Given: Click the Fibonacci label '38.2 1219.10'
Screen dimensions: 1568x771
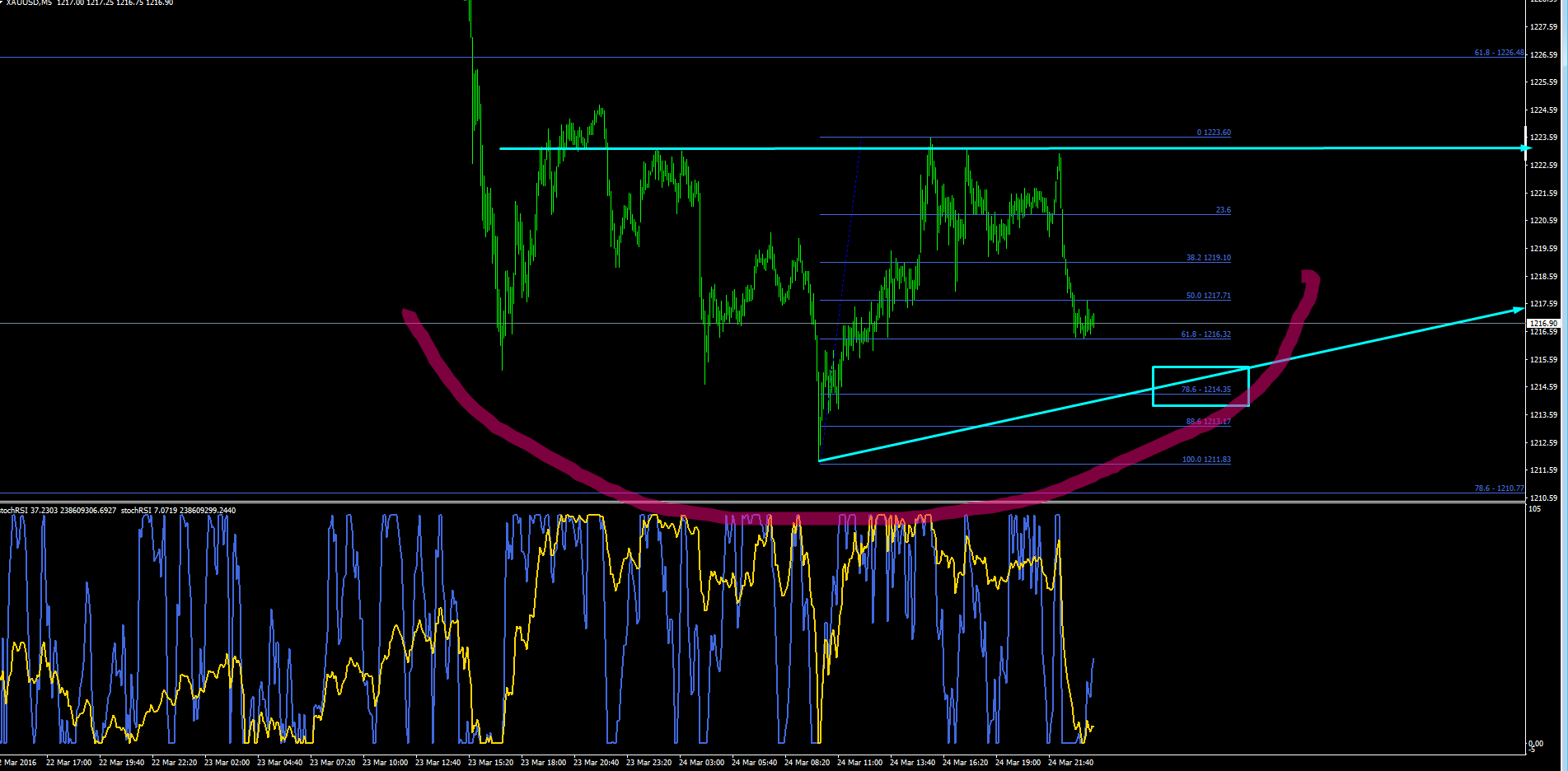Looking at the screenshot, I should [x=1209, y=258].
